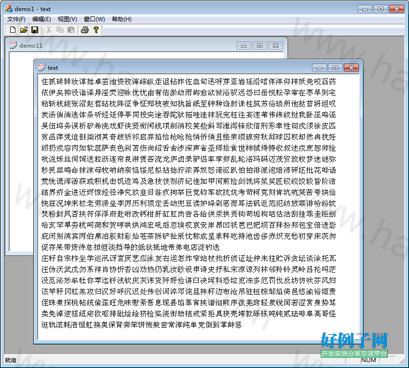Click the document icon of demo11 window
Viewport: 409px width, 368px height.
13,45
